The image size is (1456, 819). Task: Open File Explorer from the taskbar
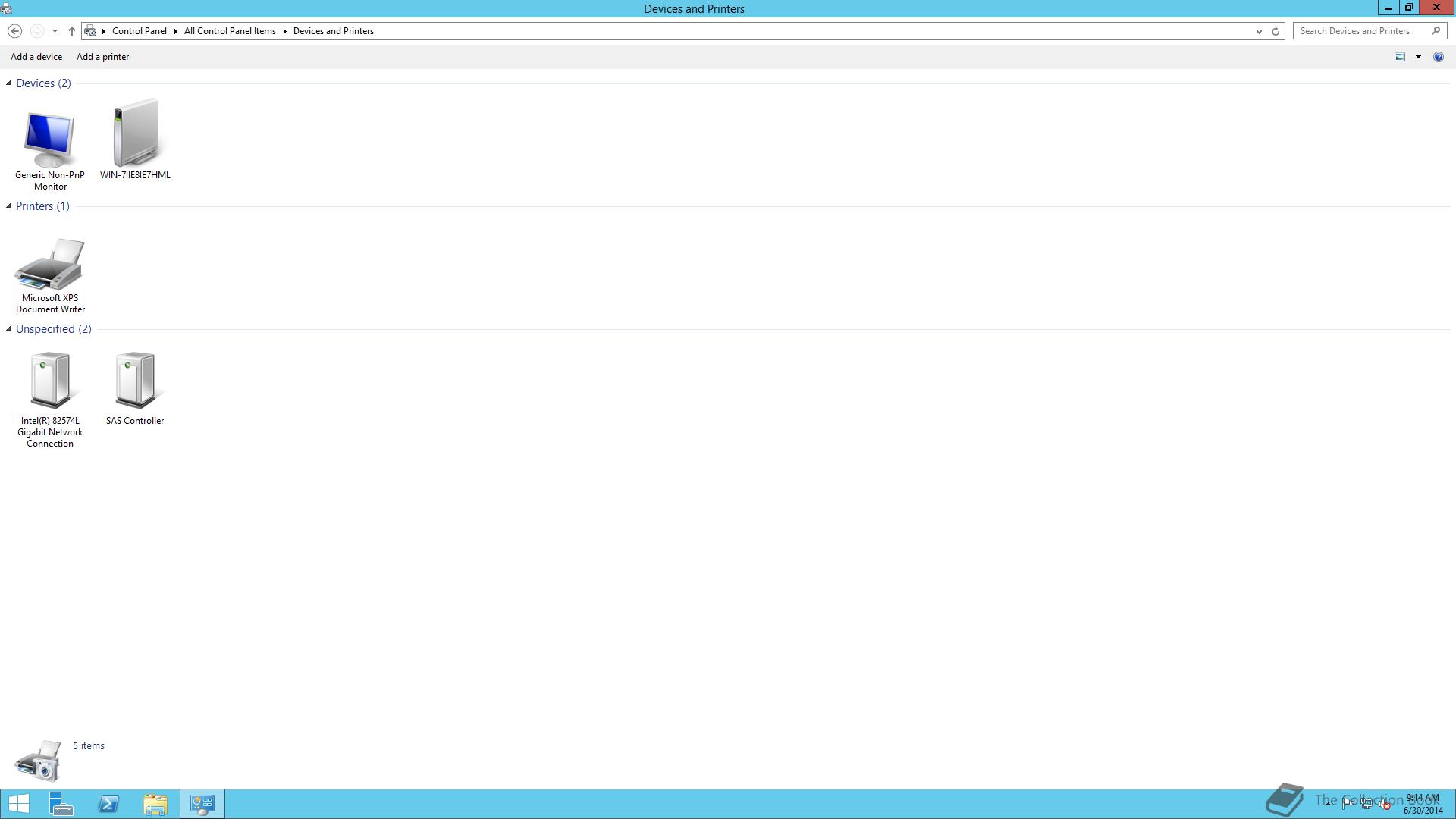155,804
